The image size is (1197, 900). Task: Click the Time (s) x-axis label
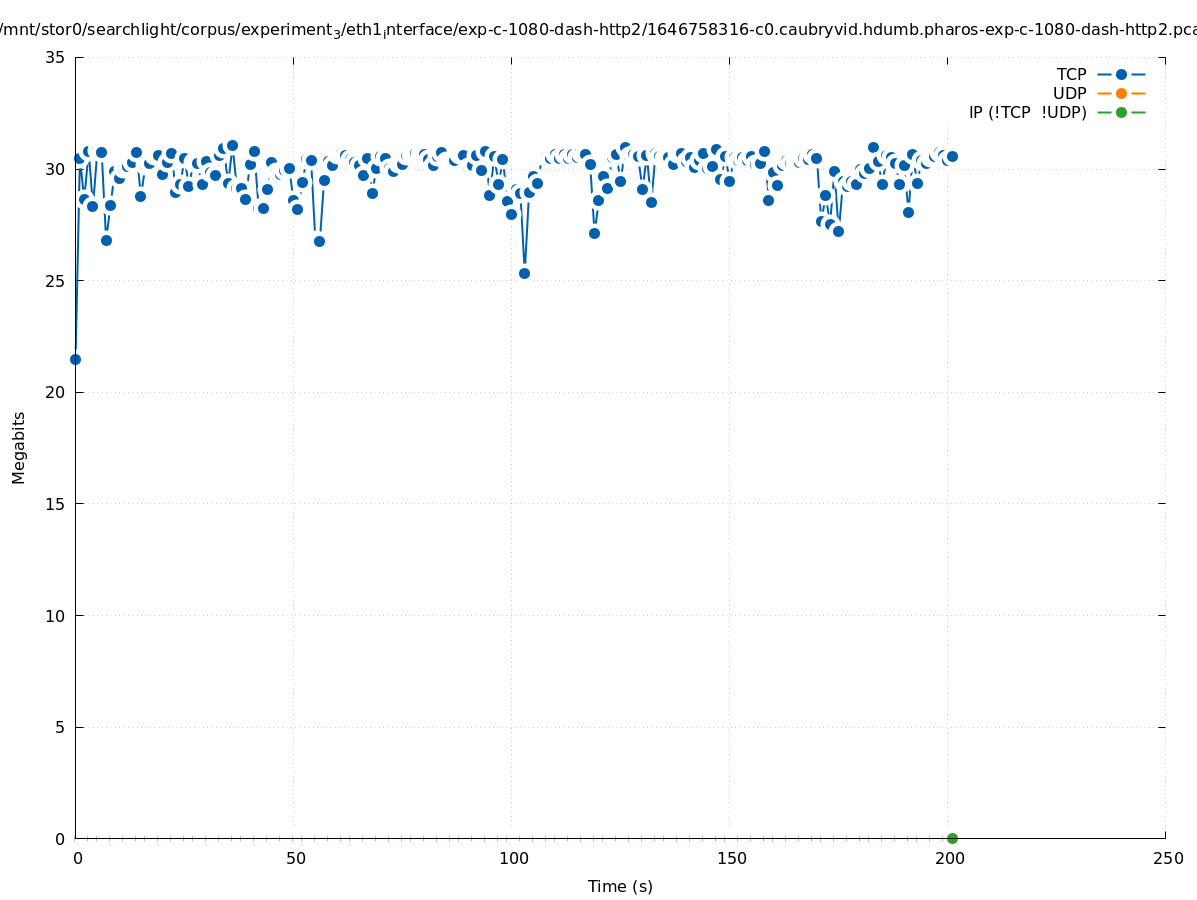(x=620, y=886)
